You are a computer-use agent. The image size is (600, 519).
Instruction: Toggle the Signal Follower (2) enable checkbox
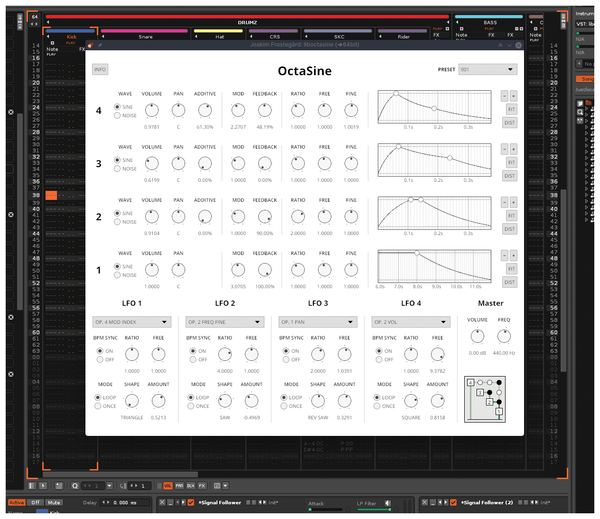click(x=453, y=503)
